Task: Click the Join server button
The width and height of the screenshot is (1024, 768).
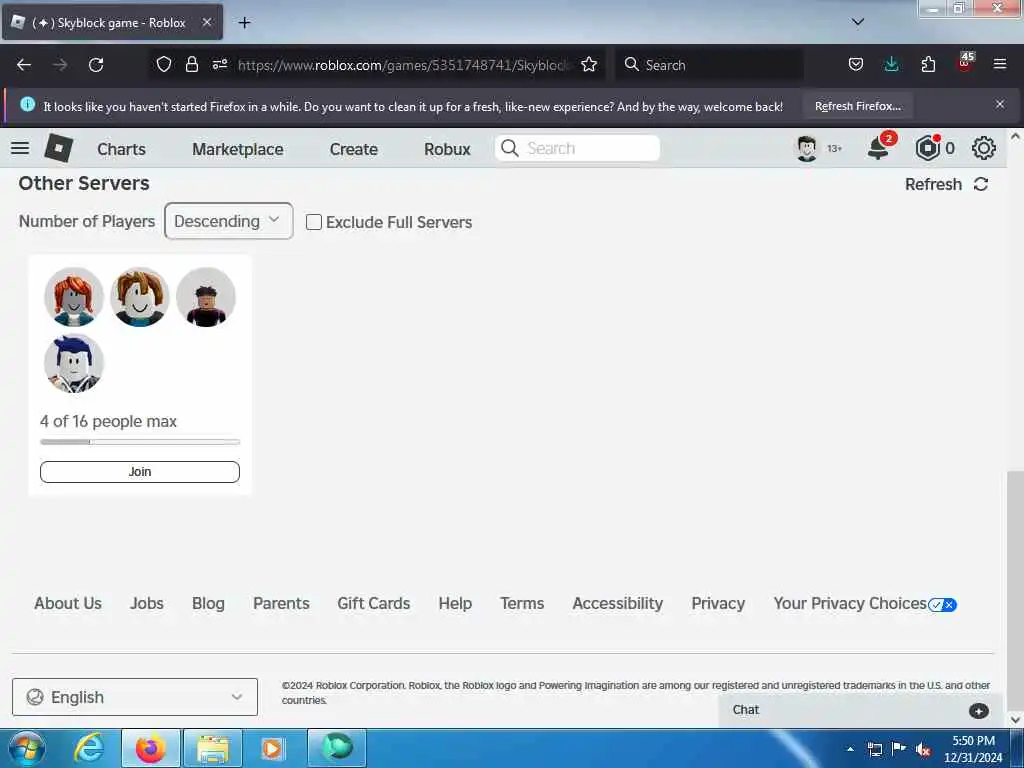Action: click(x=140, y=472)
